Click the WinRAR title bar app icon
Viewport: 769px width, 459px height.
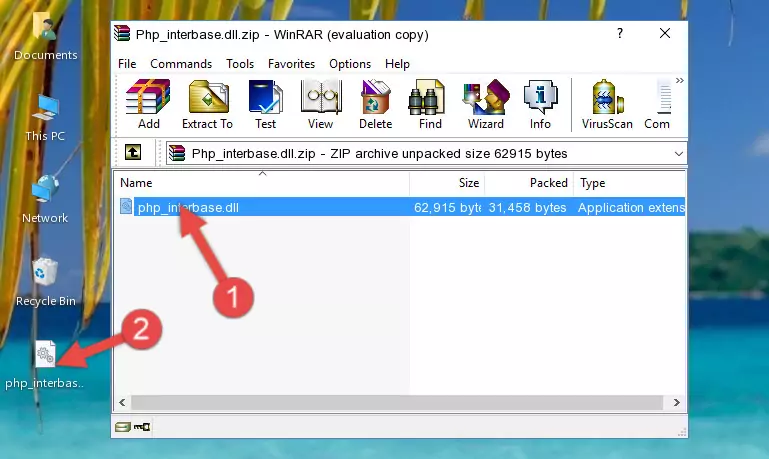(122, 34)
